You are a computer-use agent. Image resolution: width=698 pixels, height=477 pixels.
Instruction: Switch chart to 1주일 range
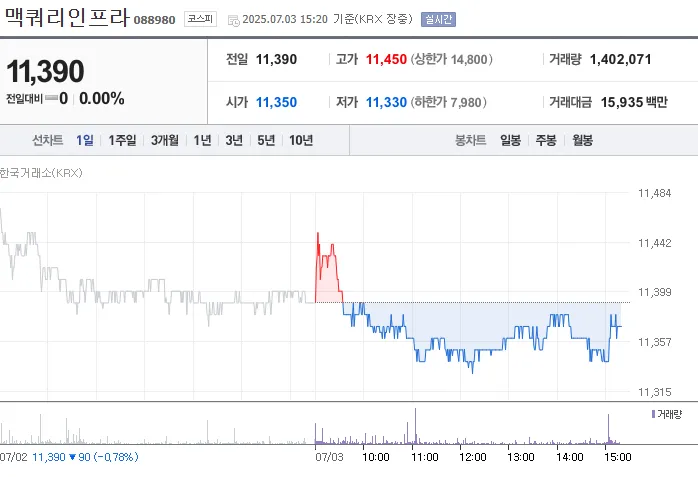[122, 141]
